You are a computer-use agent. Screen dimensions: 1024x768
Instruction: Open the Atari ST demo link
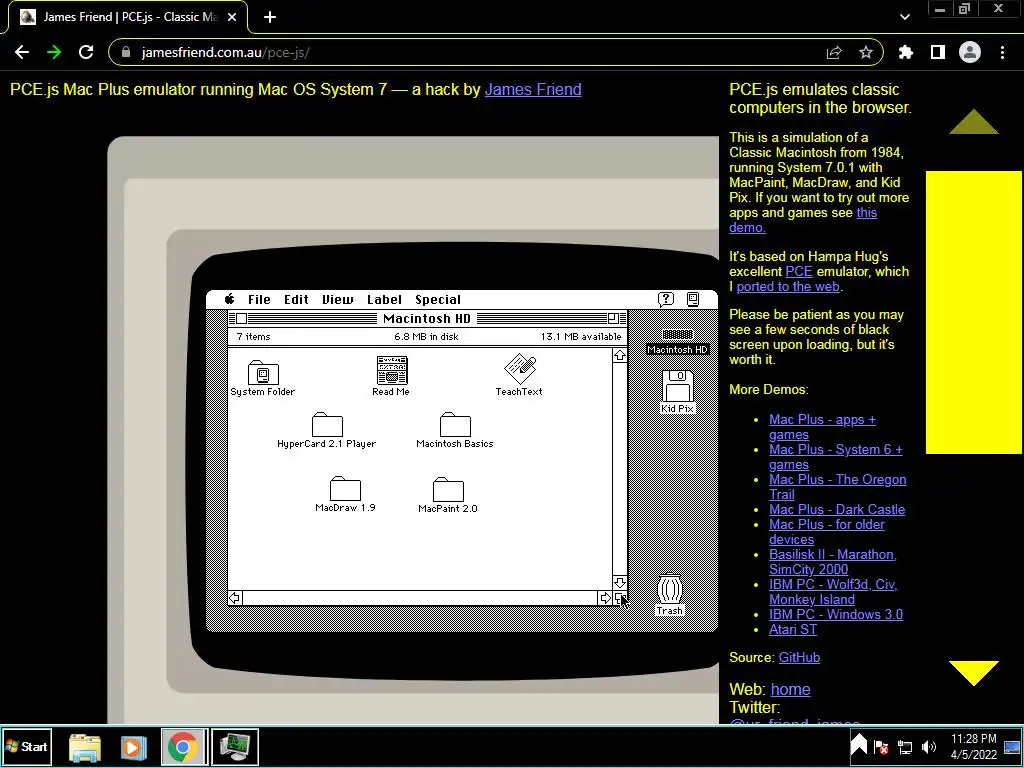point(793,630)
